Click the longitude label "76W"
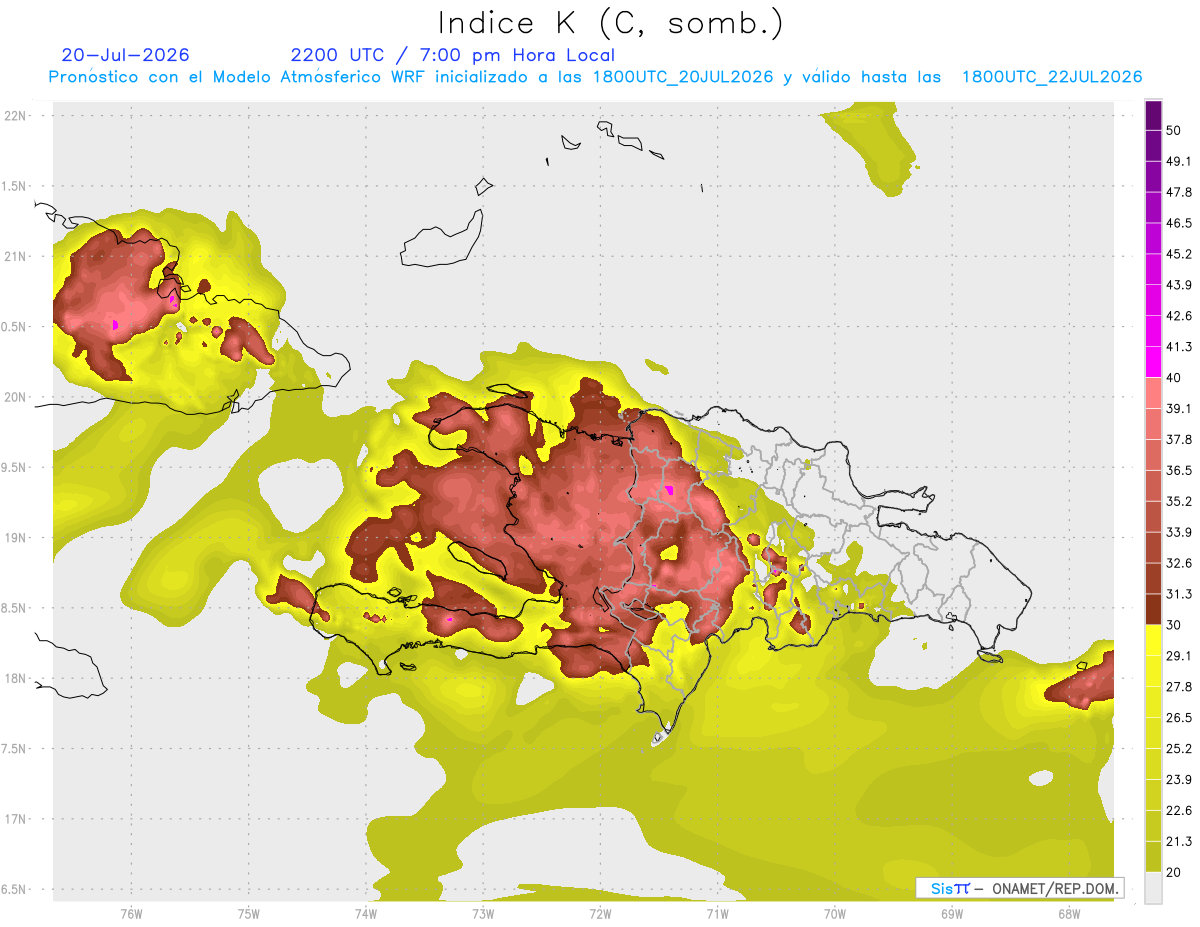 131,914
